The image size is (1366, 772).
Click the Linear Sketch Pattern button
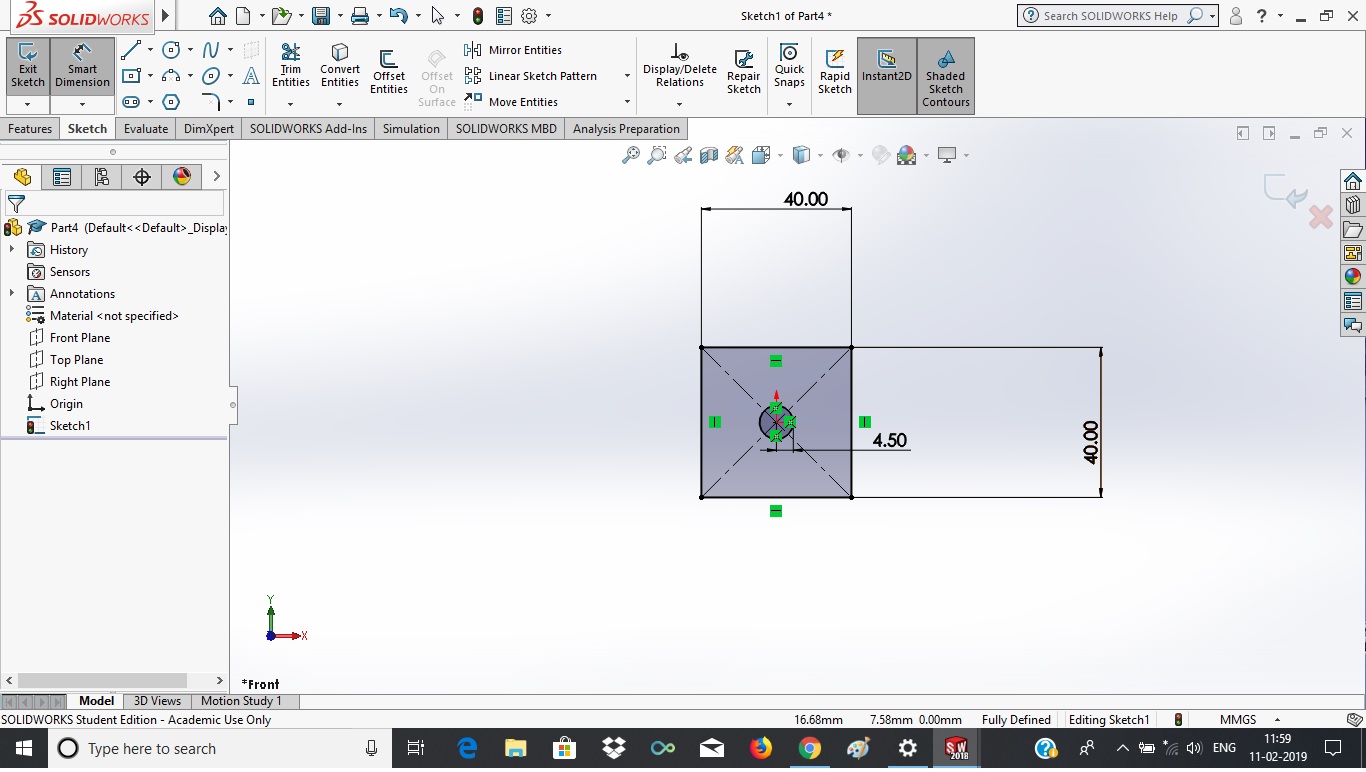pos(531,76)
